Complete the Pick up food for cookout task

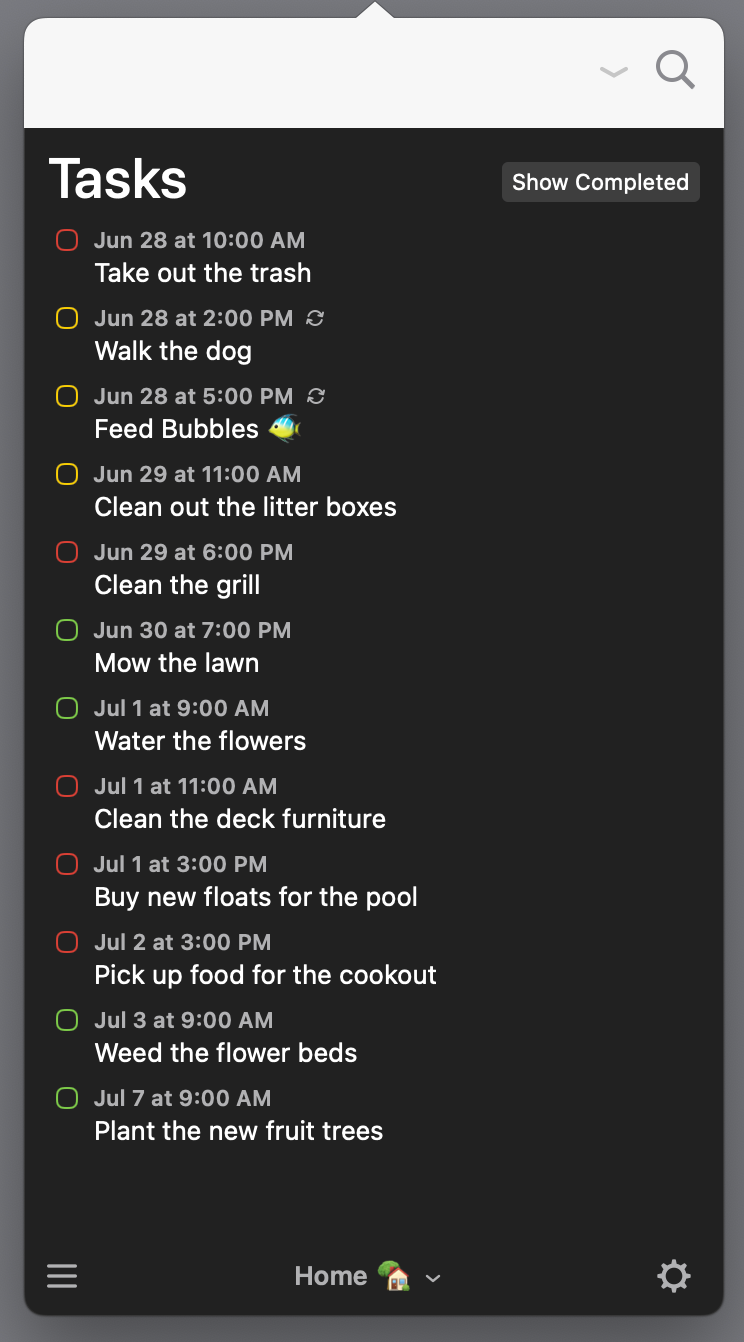[x=67, y=943]
